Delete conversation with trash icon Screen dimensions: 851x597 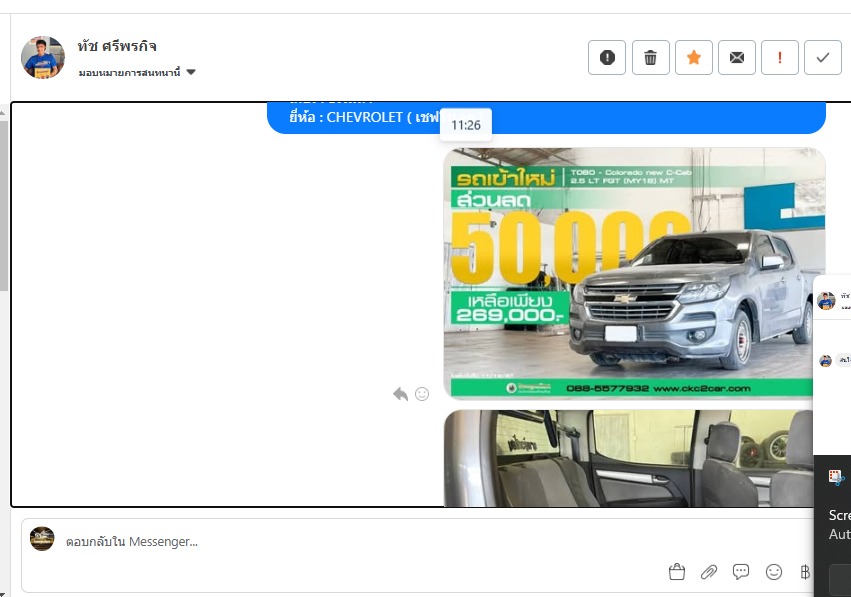pyautogui.click(x=650, y=58)
